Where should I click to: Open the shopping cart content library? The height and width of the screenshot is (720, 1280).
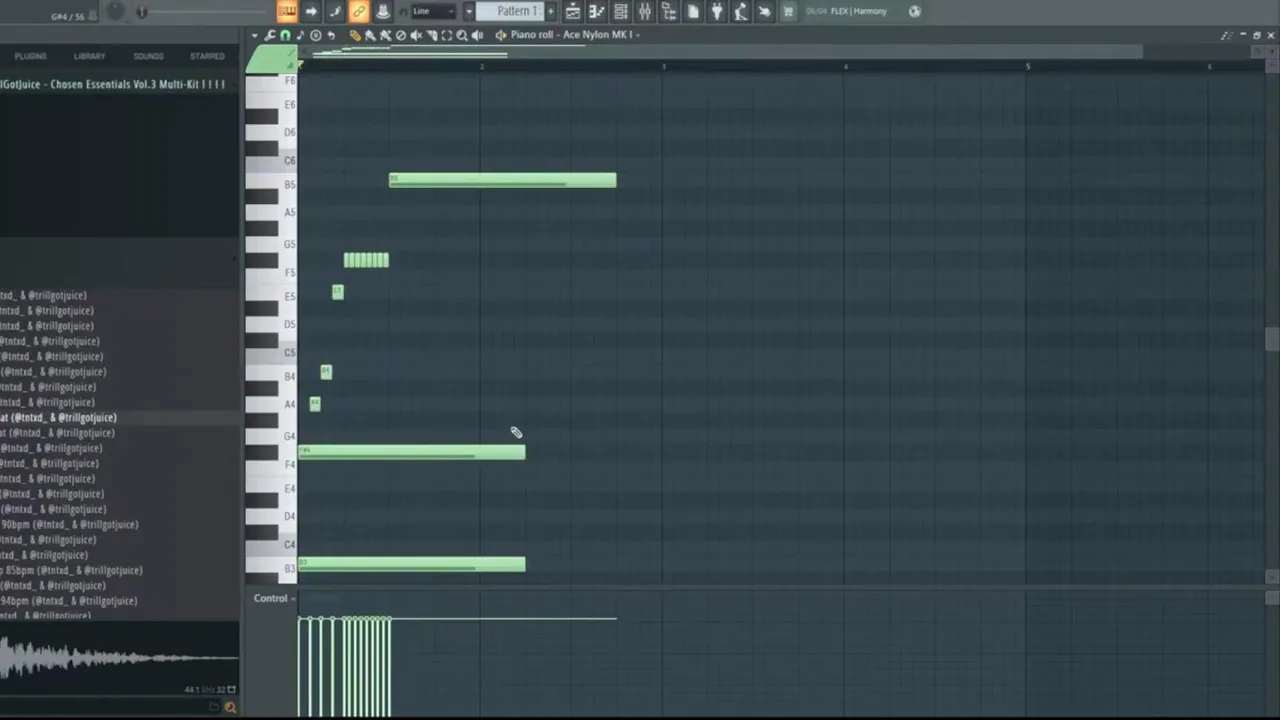(788, 11)
